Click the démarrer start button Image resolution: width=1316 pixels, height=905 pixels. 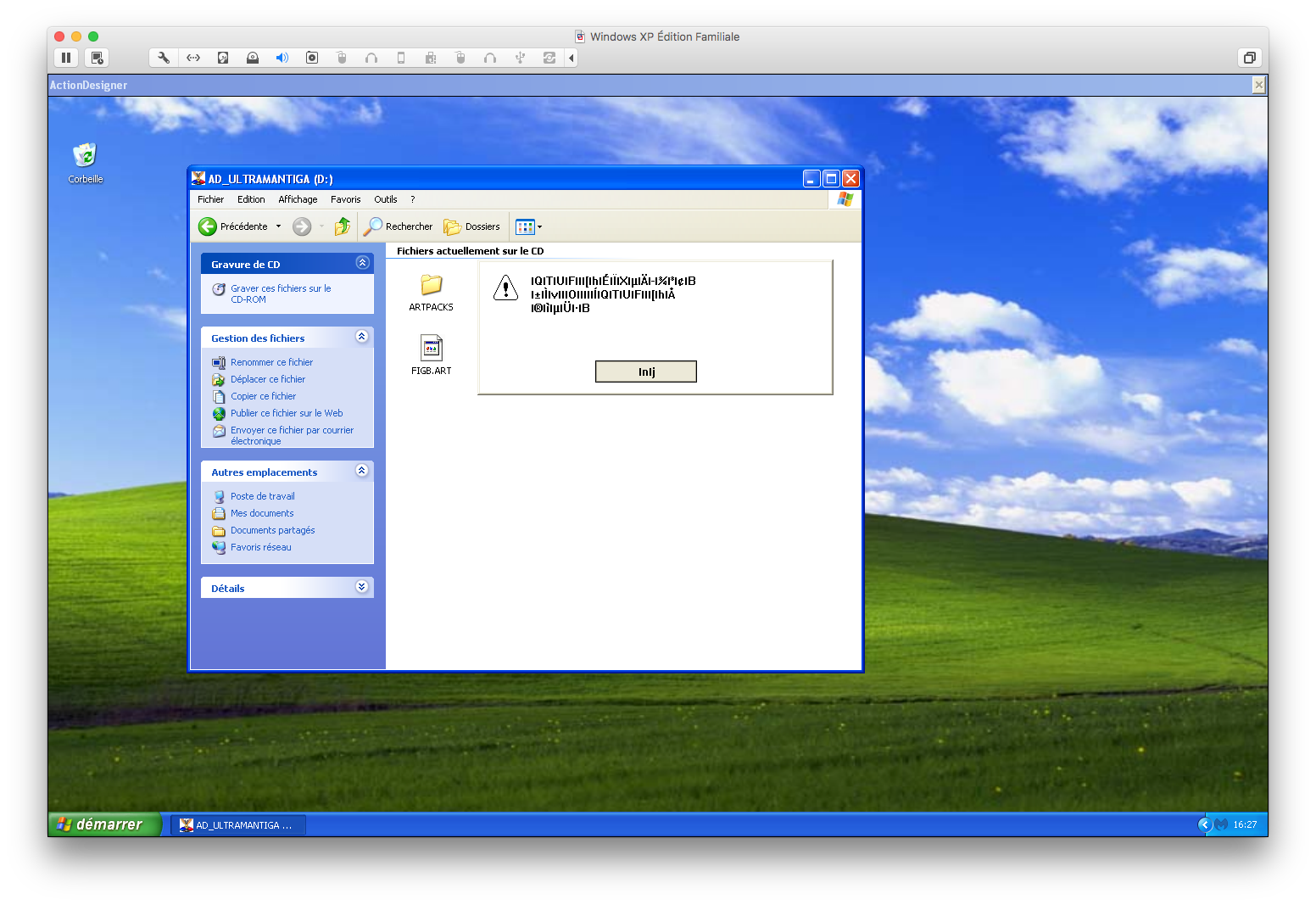click(105, 824)
